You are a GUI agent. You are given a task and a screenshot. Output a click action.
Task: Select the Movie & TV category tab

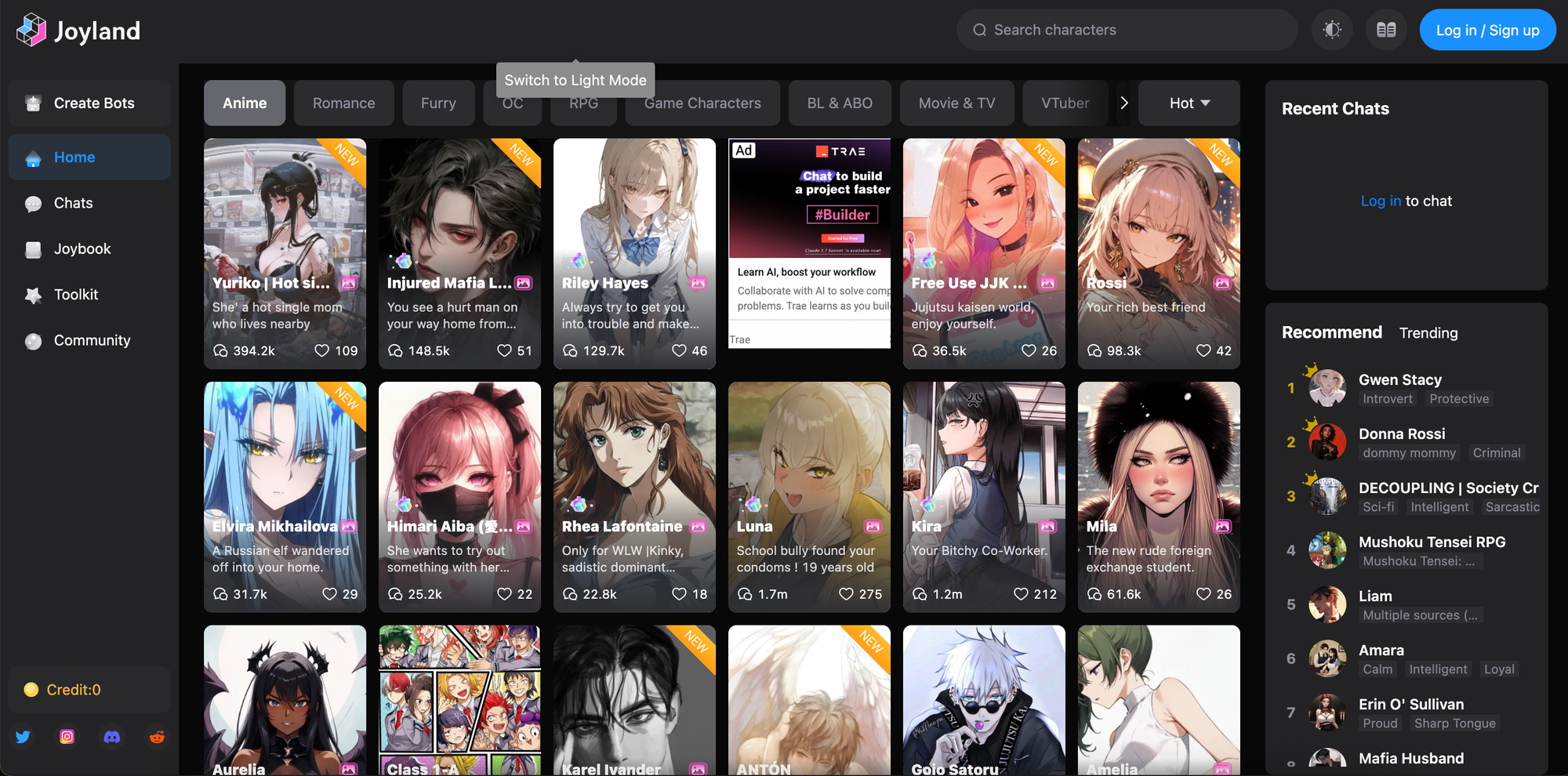[x=956, y=103]
